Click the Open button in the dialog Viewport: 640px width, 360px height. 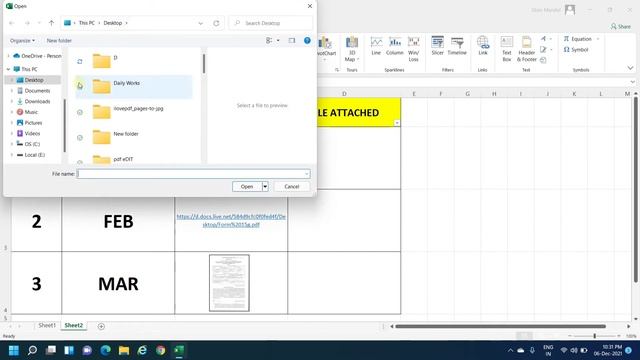247,187
